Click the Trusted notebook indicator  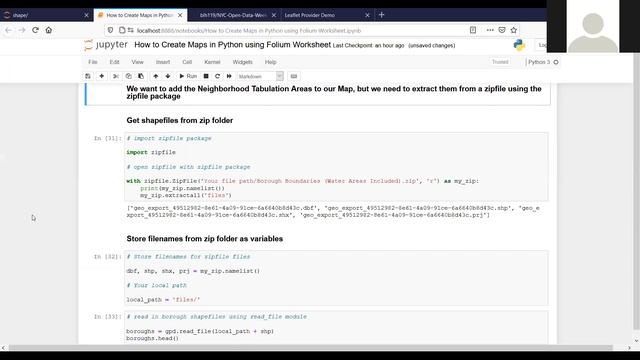[500, 62]
